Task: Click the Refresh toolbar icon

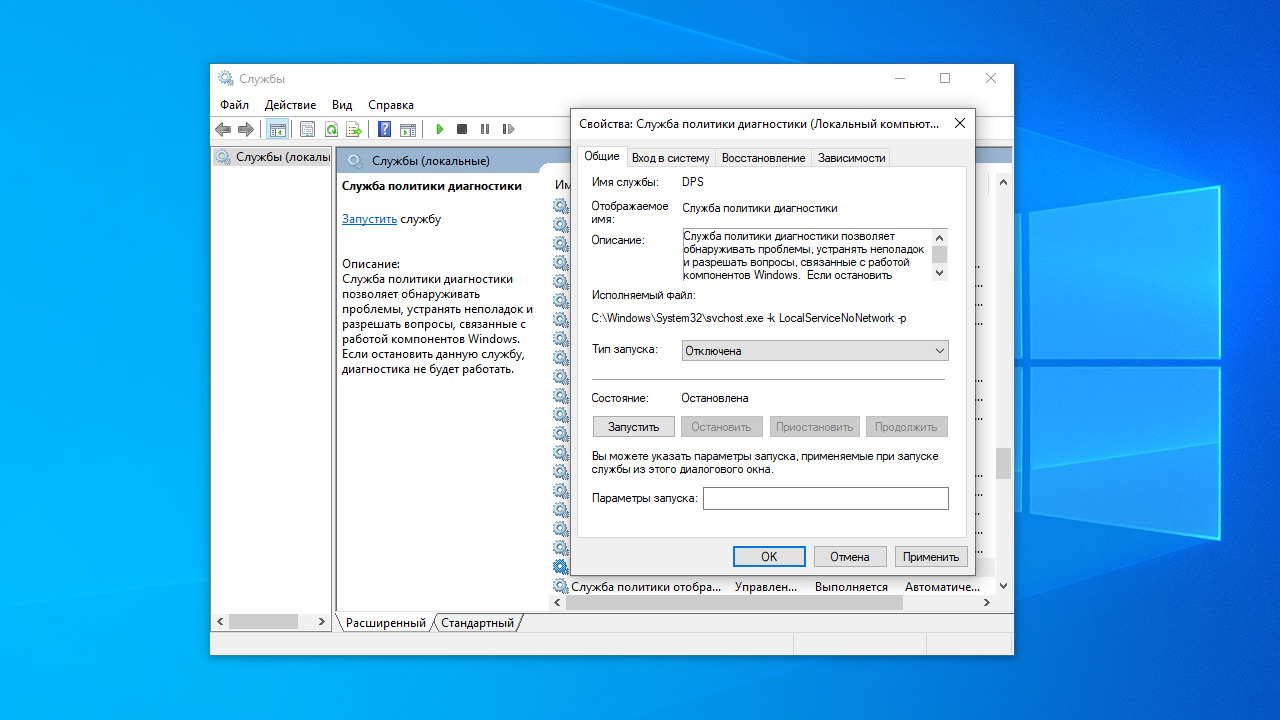Action: point(330,129)
